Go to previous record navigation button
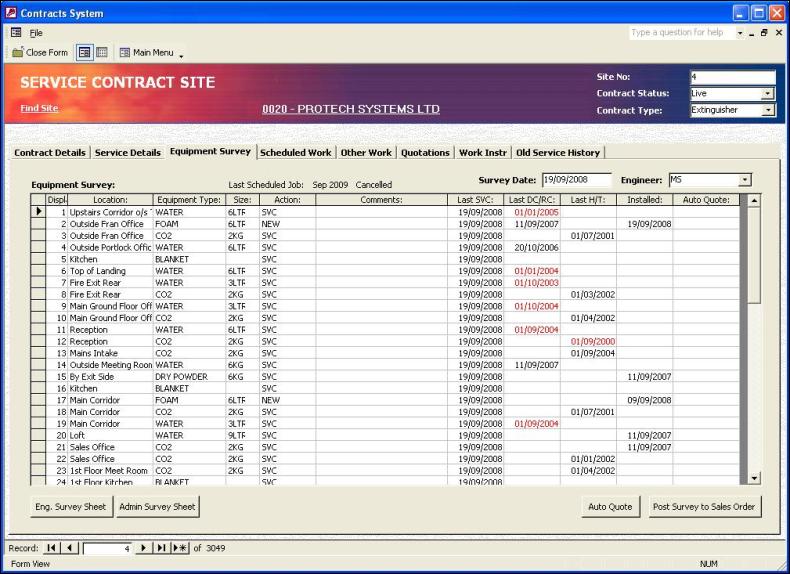This screenshot has width=790, height=574. point(69,548)
